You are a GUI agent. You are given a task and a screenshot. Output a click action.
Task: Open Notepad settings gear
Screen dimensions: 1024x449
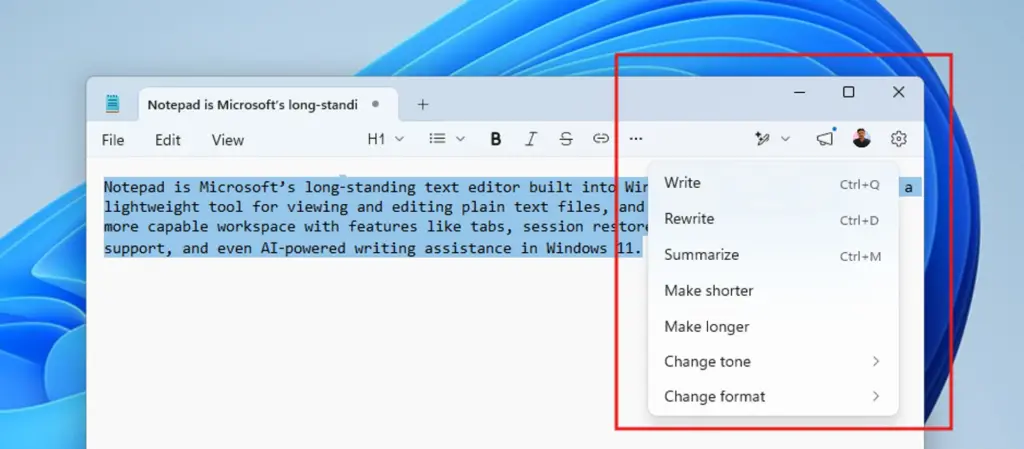[x=899, y=139]
